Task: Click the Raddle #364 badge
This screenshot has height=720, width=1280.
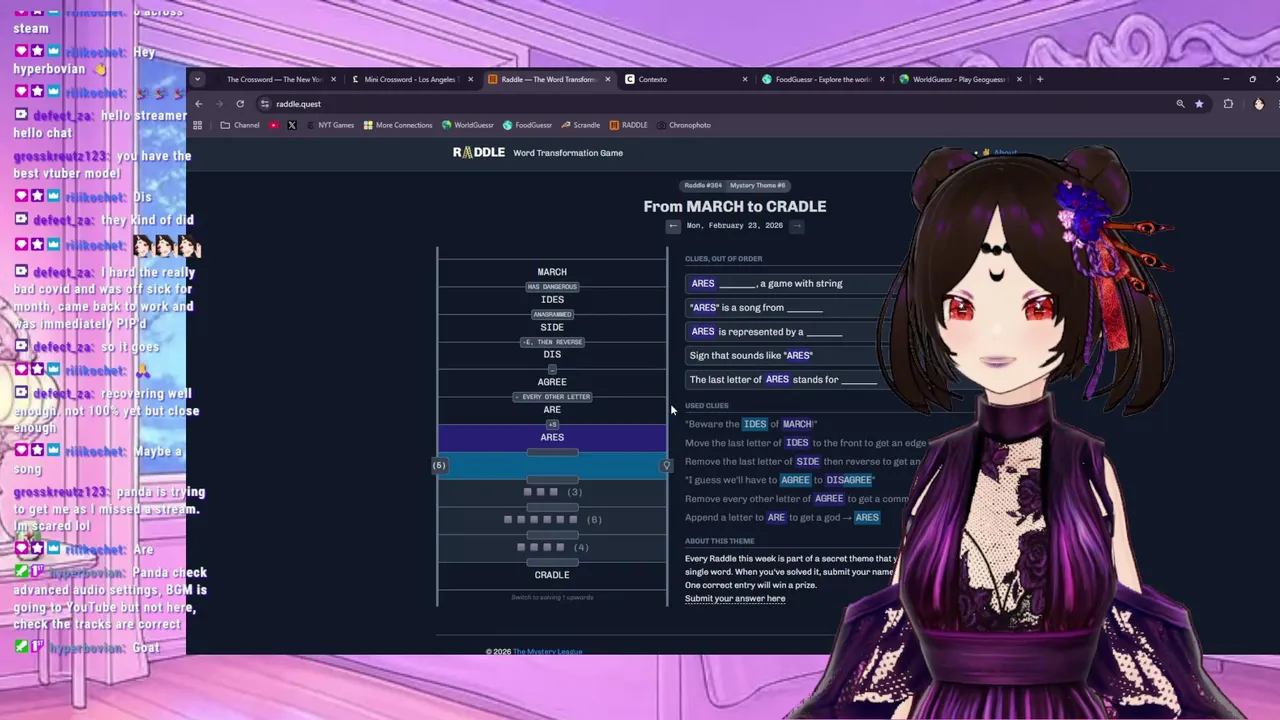Action: [702, 185]
